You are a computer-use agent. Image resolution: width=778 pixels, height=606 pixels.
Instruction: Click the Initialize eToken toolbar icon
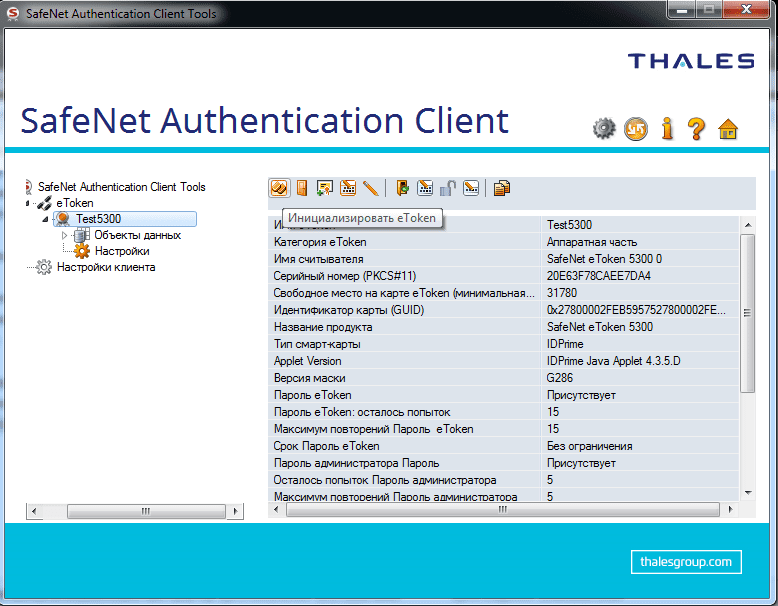pos(279,189)
